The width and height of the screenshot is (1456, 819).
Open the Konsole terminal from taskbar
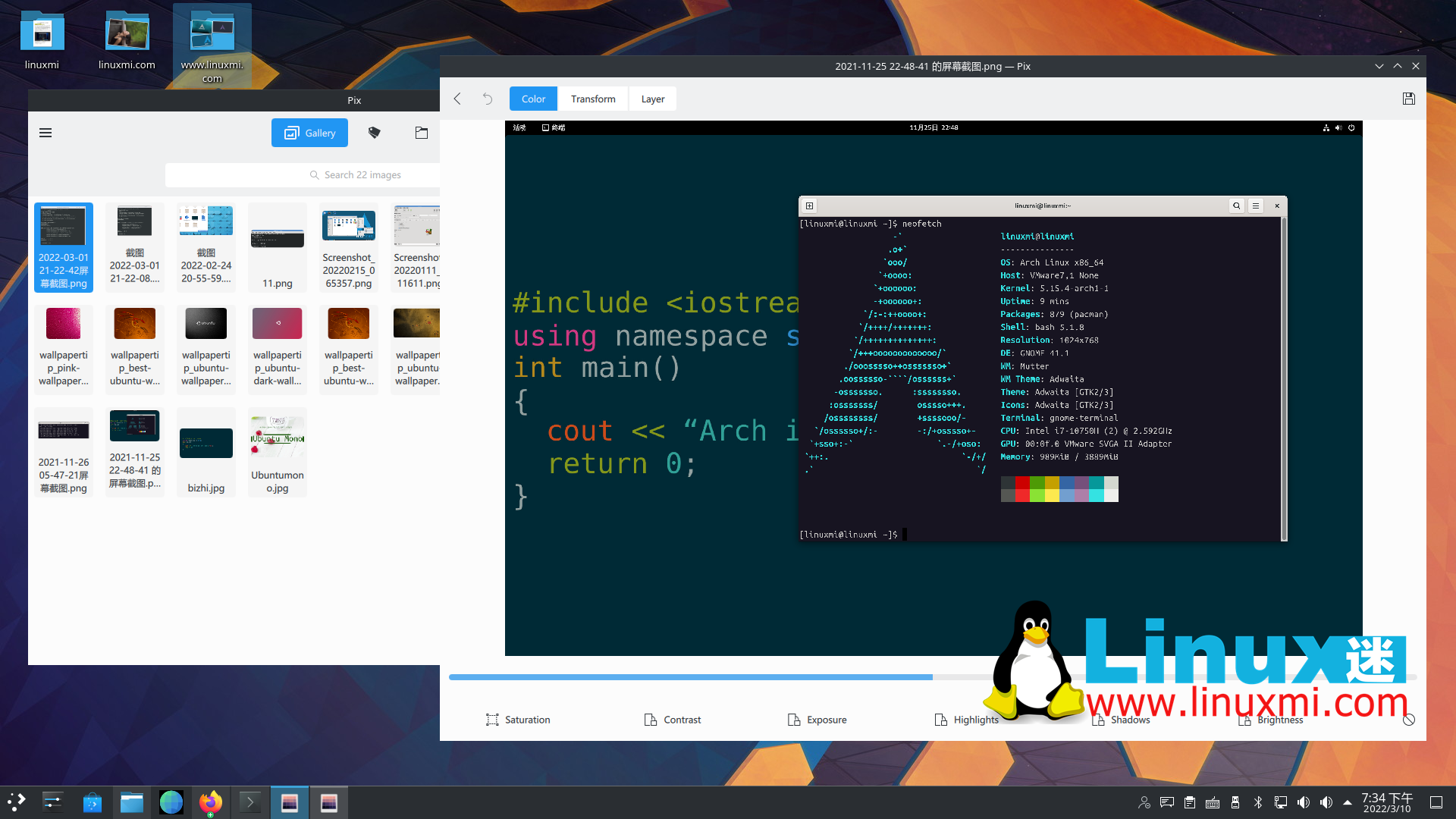click(250, 802)
